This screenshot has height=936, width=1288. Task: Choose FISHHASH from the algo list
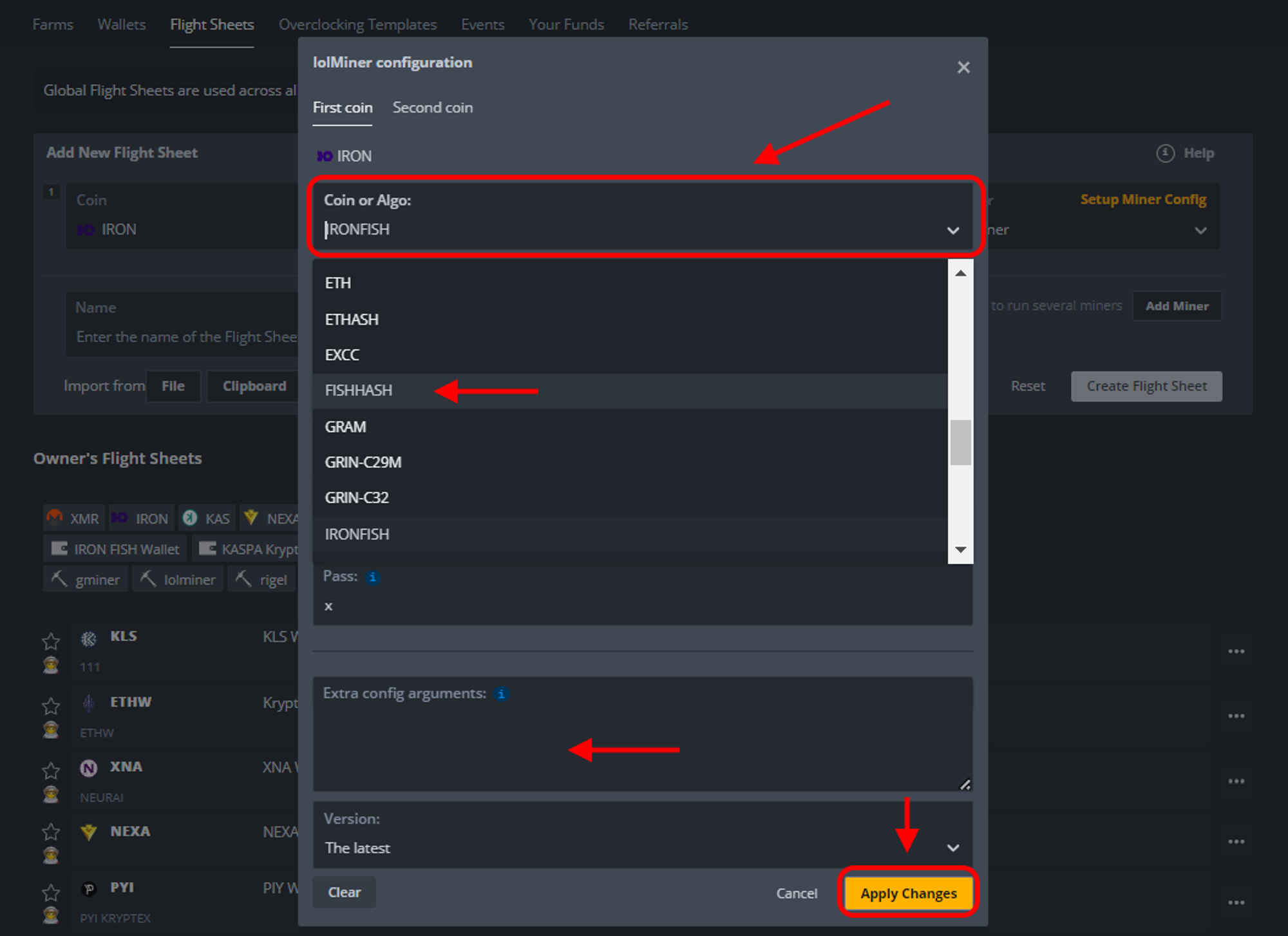(630, 390)
